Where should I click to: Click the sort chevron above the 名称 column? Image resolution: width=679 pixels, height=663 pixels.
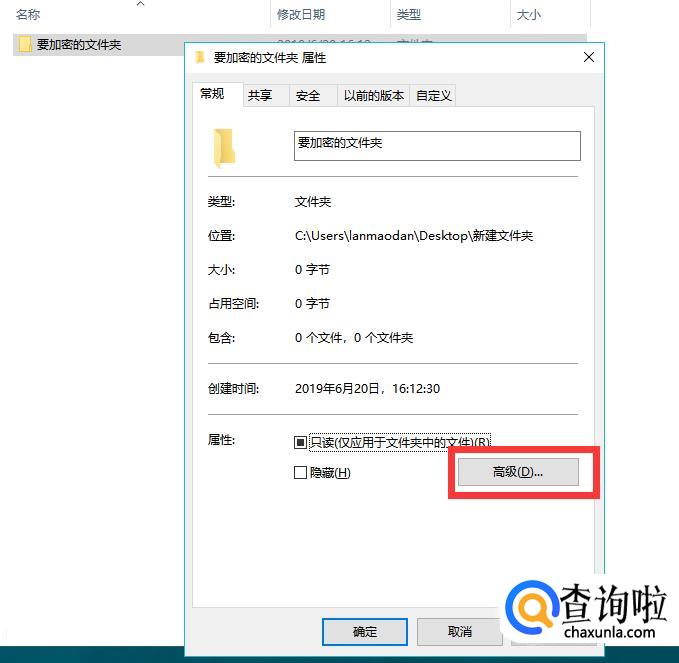tap(140, 4)
